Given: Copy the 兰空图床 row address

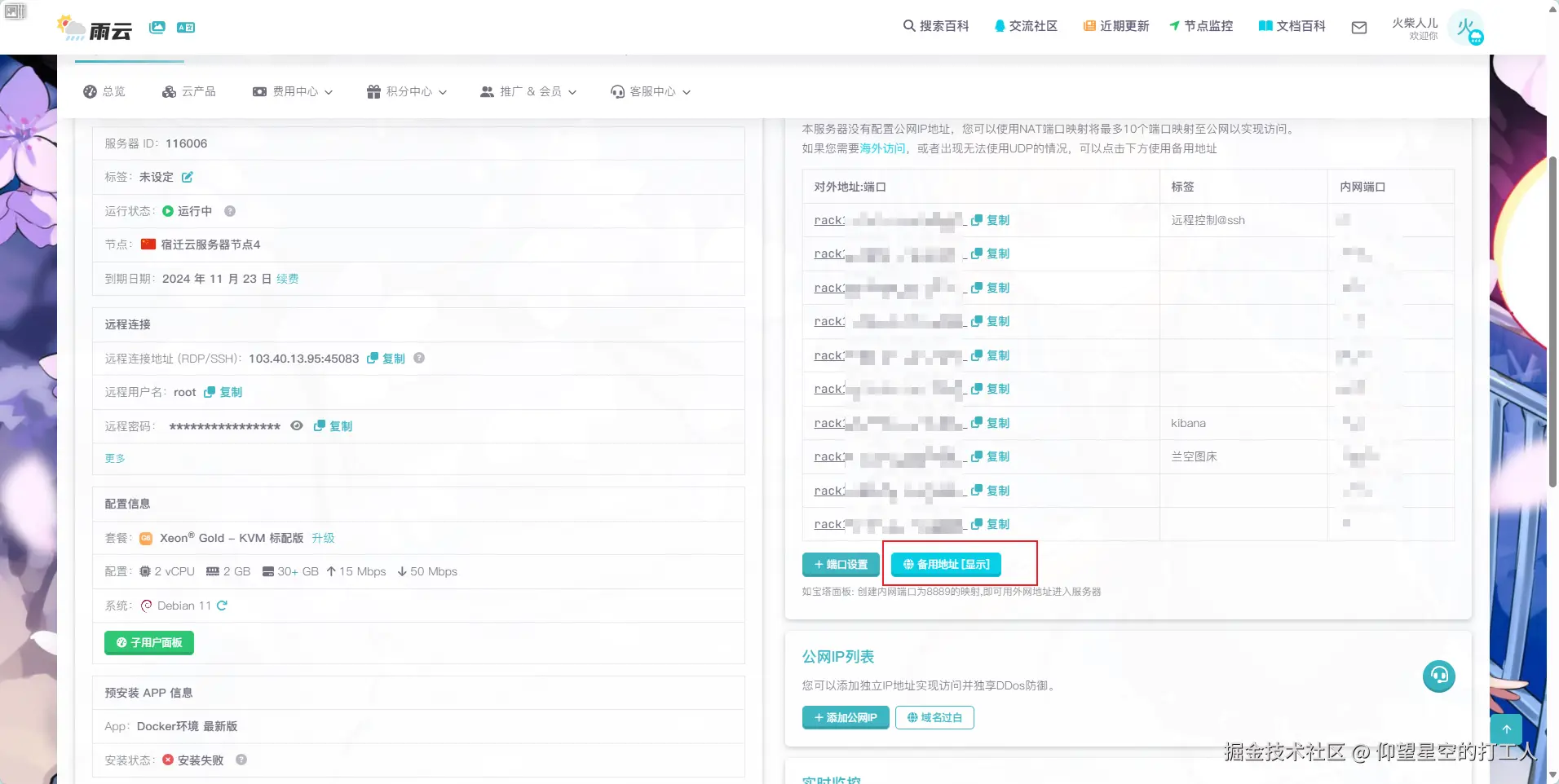Looking at the screenshot, I should click(x=991, y=457).
